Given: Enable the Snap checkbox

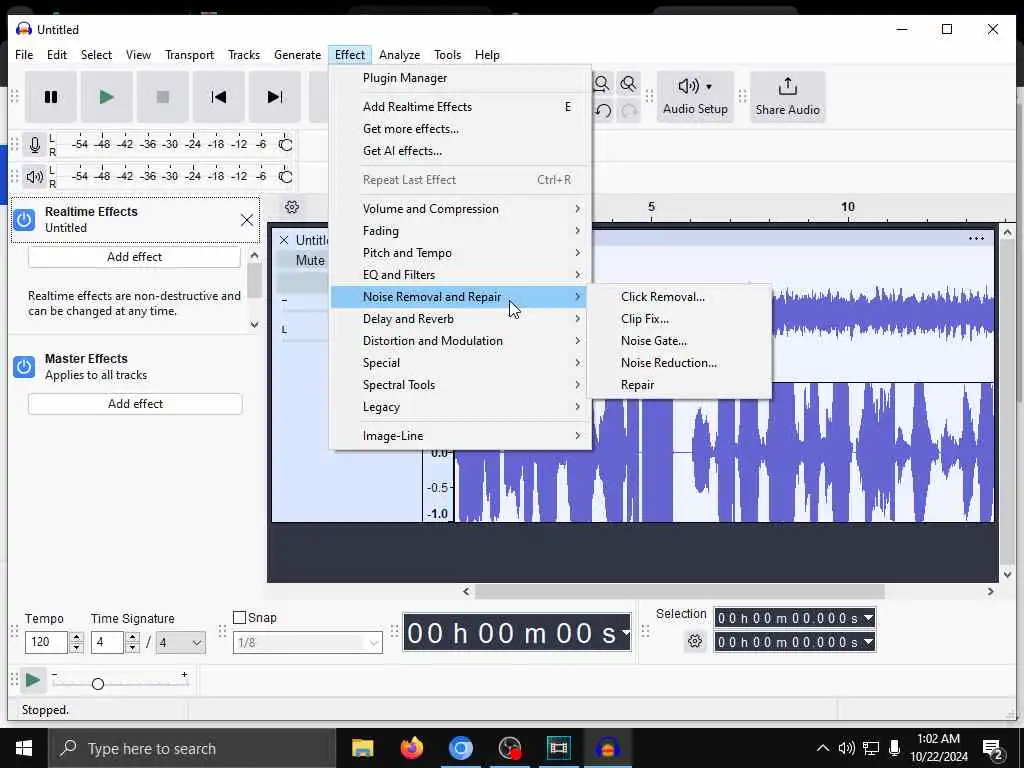Looking at the screenshot, I should click(240, 617).
